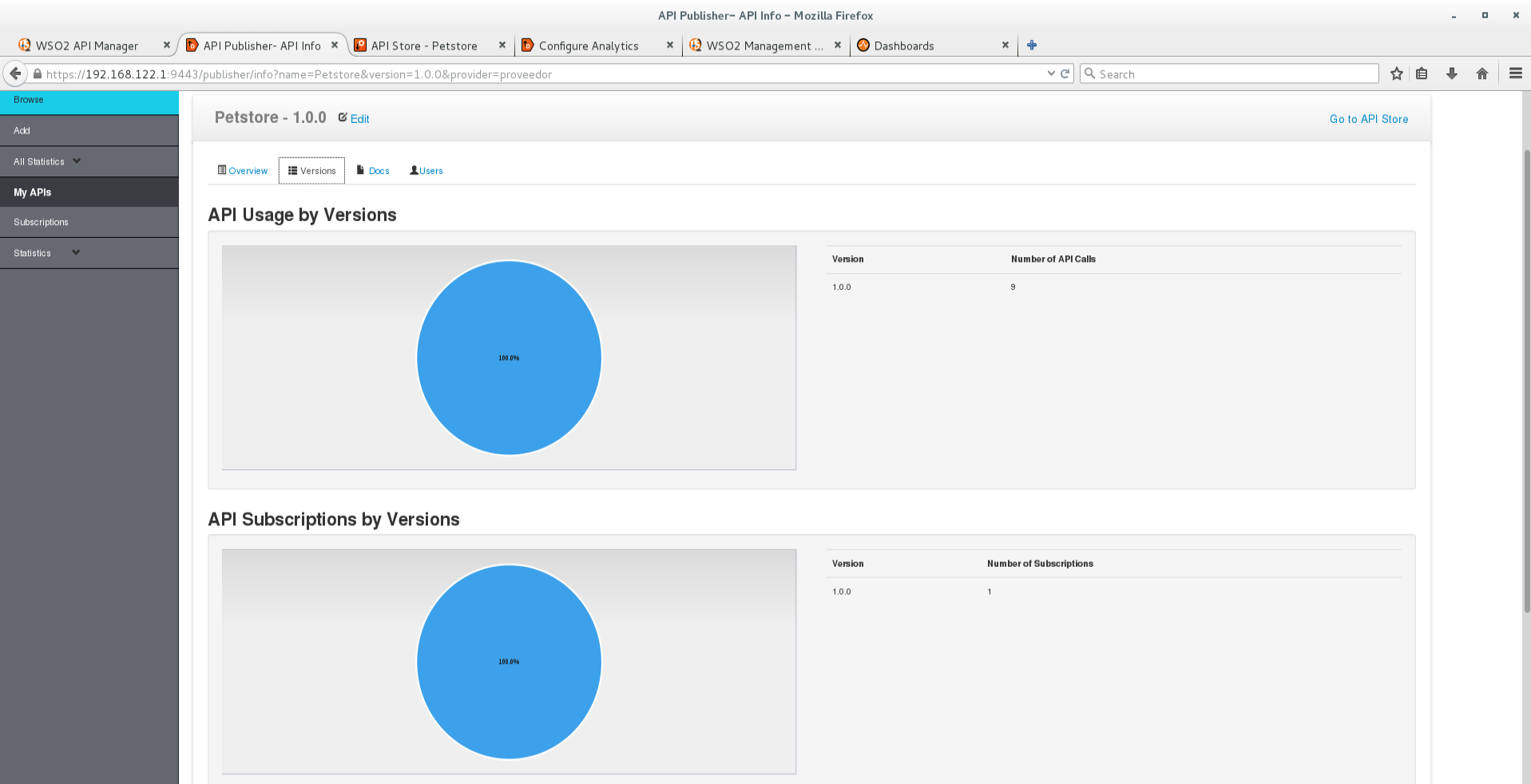
Task: Show bookmarks list icon in toolbar
Action: coord(1422,73)
